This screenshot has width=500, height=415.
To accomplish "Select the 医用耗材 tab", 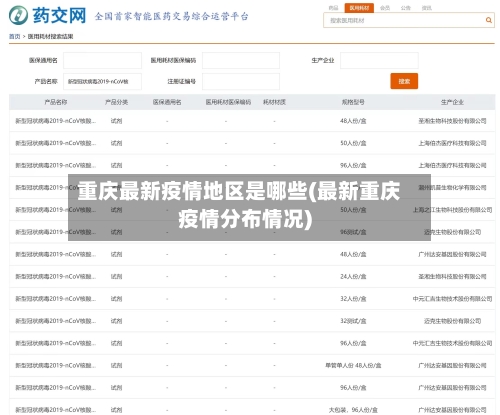I will pos(359,8).
